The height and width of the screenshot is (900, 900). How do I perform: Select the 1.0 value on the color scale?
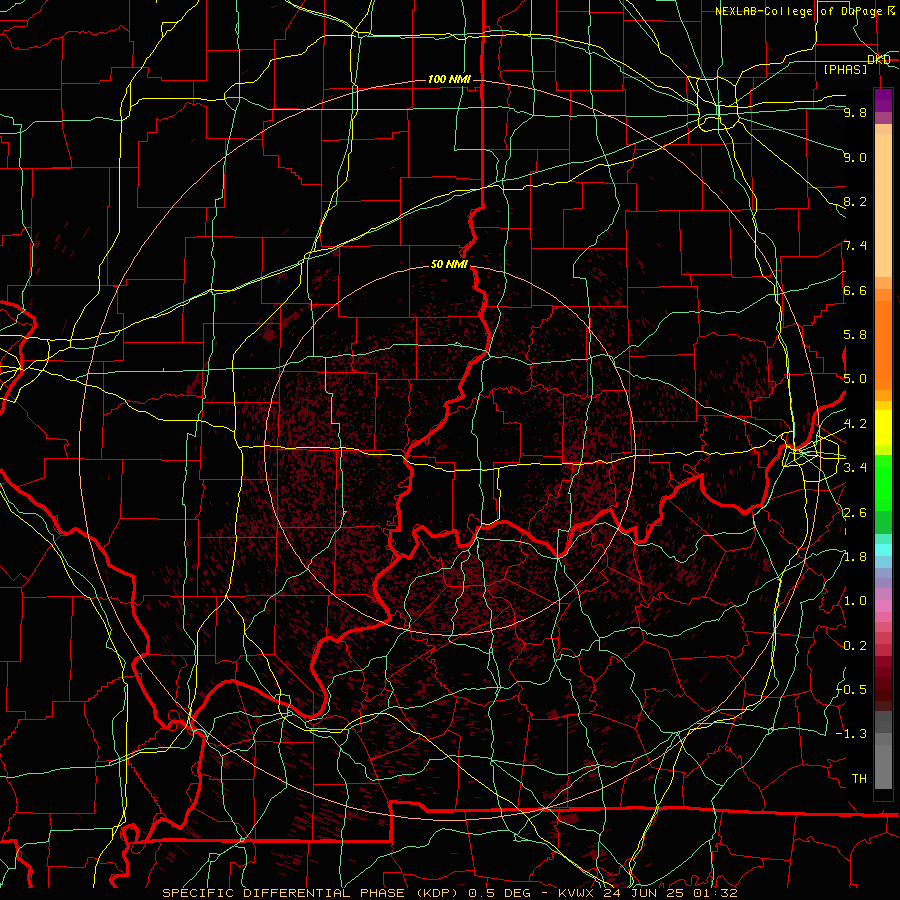point(855,601)
